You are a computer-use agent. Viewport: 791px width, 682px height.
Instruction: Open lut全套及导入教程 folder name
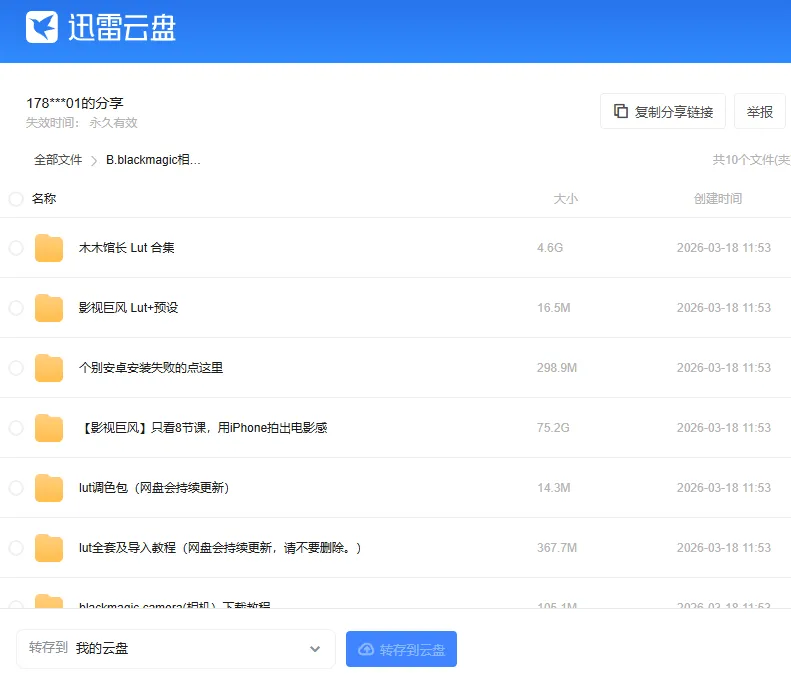pos(220,548)
